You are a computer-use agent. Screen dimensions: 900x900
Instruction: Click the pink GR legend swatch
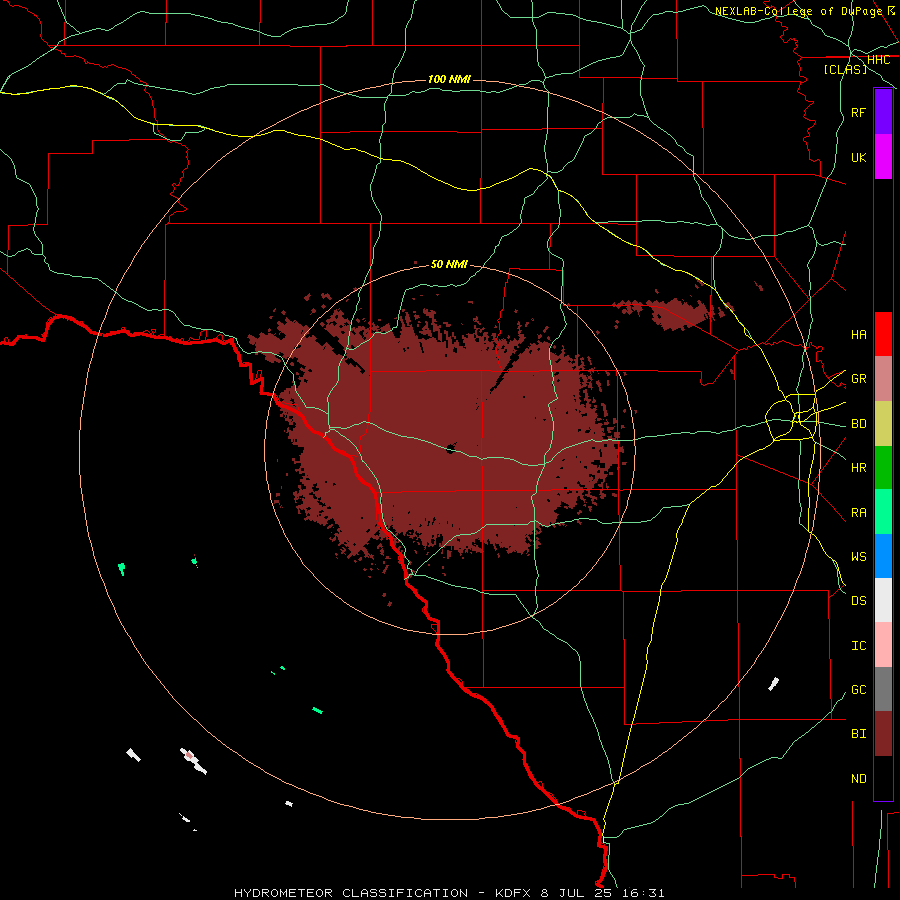[x=883, y=378]
